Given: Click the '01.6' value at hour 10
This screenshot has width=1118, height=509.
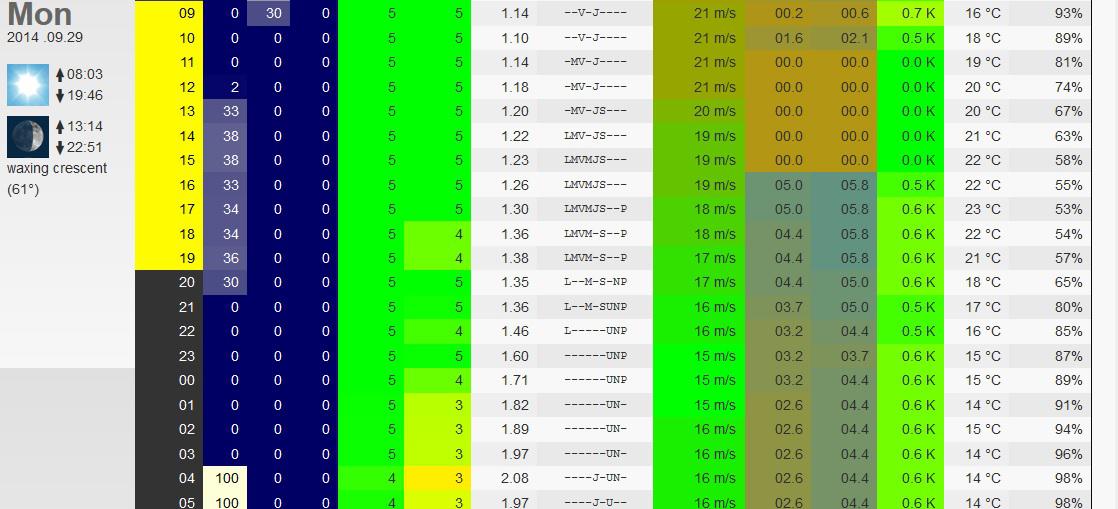Looking at the screenshot, I should [x=789, y=38].
